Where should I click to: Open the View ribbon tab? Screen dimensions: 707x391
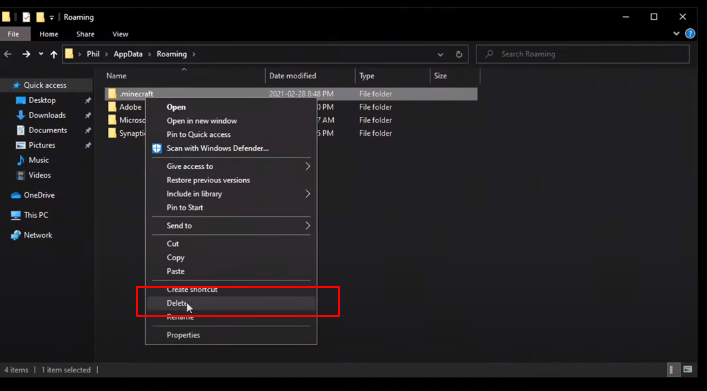click(x=120, y=34)
